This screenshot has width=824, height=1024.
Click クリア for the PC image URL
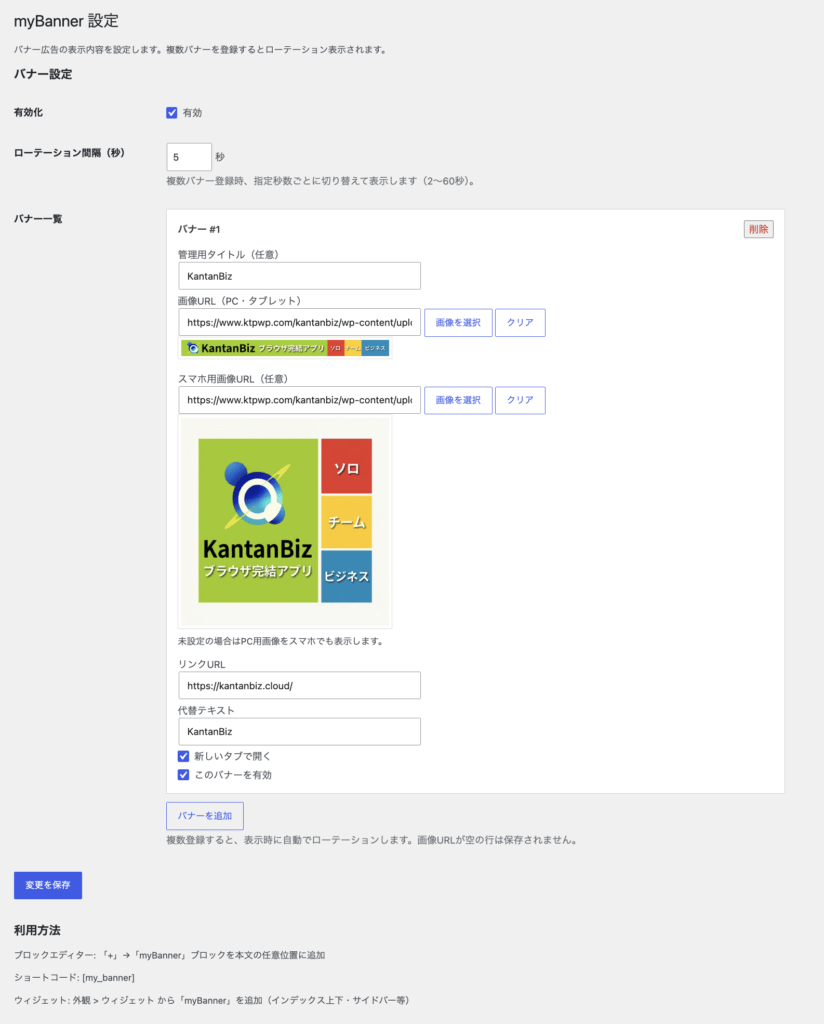point(520,323)
